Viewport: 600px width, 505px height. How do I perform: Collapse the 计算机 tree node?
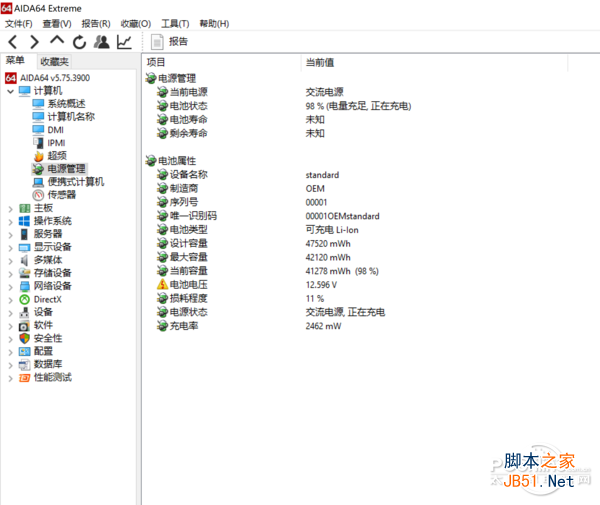11,91
